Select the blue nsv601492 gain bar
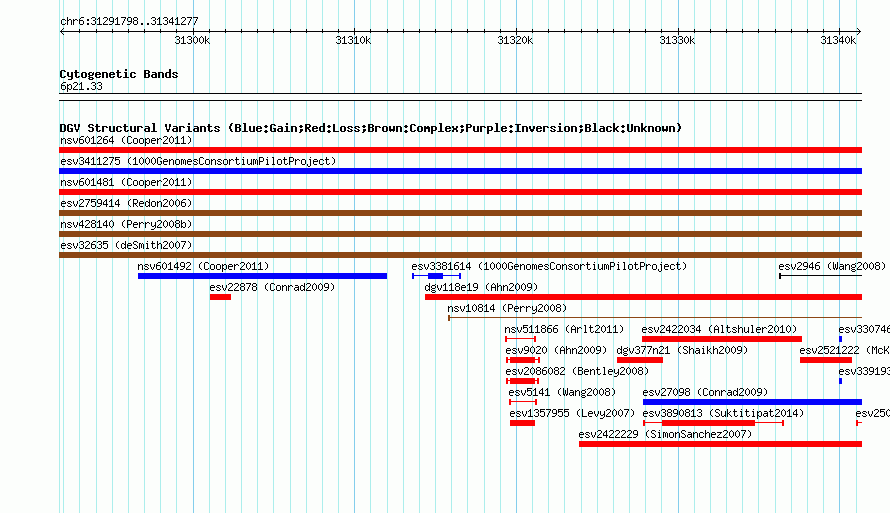Viewport: 890px width, 513px height. point(262,276)
